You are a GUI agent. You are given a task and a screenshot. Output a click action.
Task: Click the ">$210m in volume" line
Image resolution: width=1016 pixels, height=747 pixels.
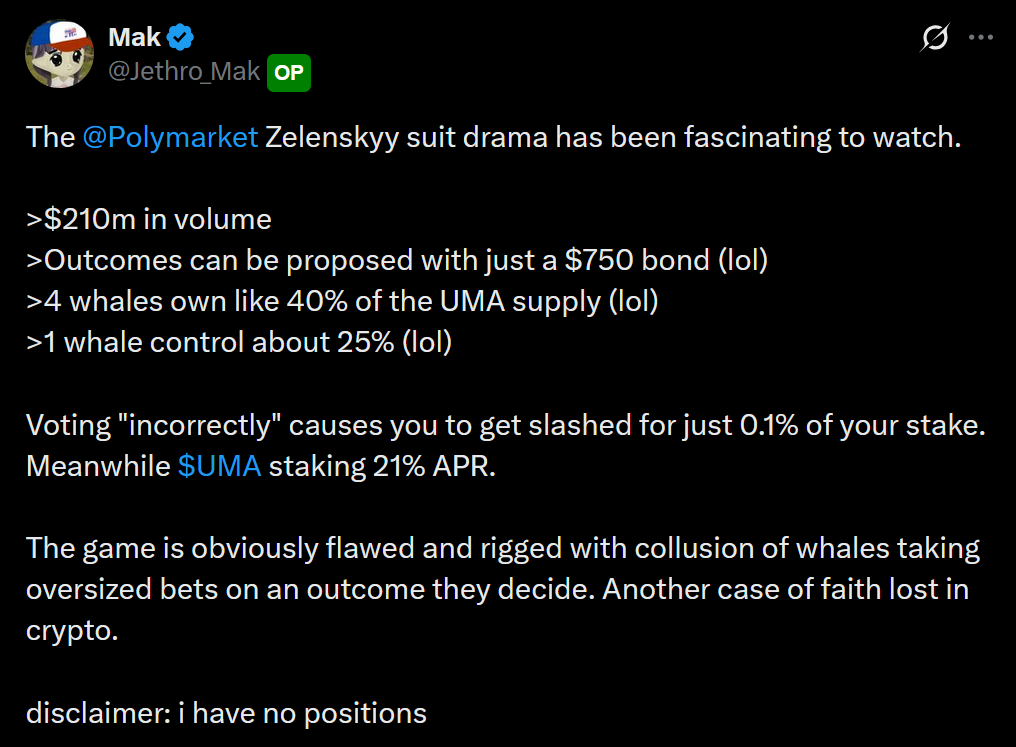149,219
